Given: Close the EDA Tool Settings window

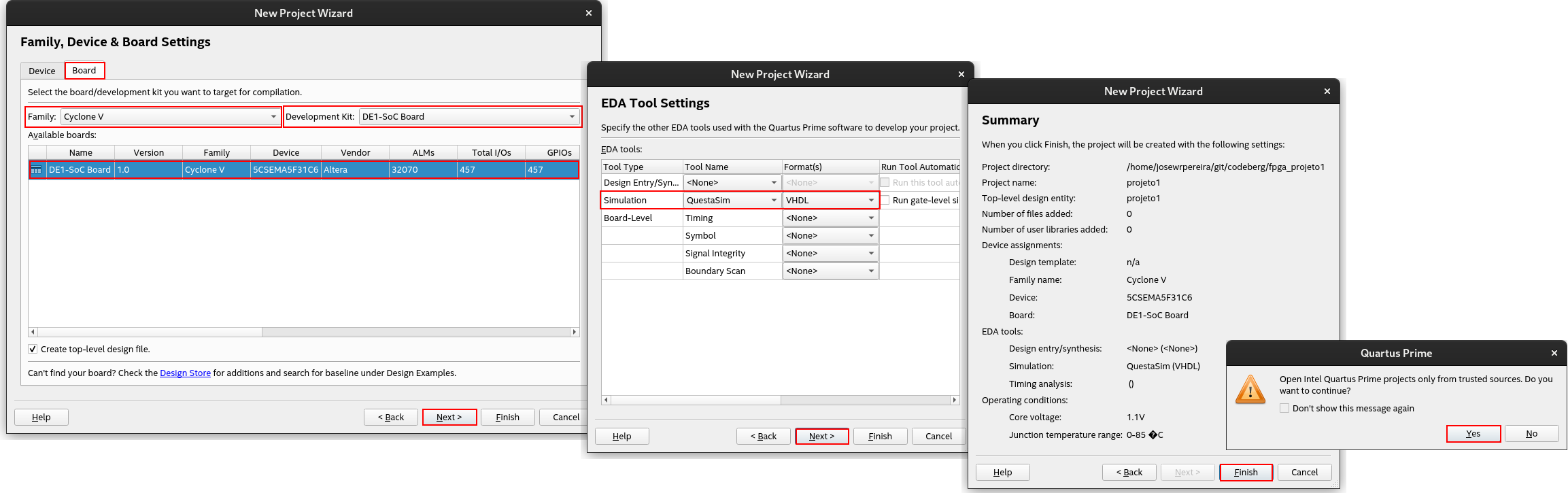Looking at the screenshot, I should coord(961,74).
